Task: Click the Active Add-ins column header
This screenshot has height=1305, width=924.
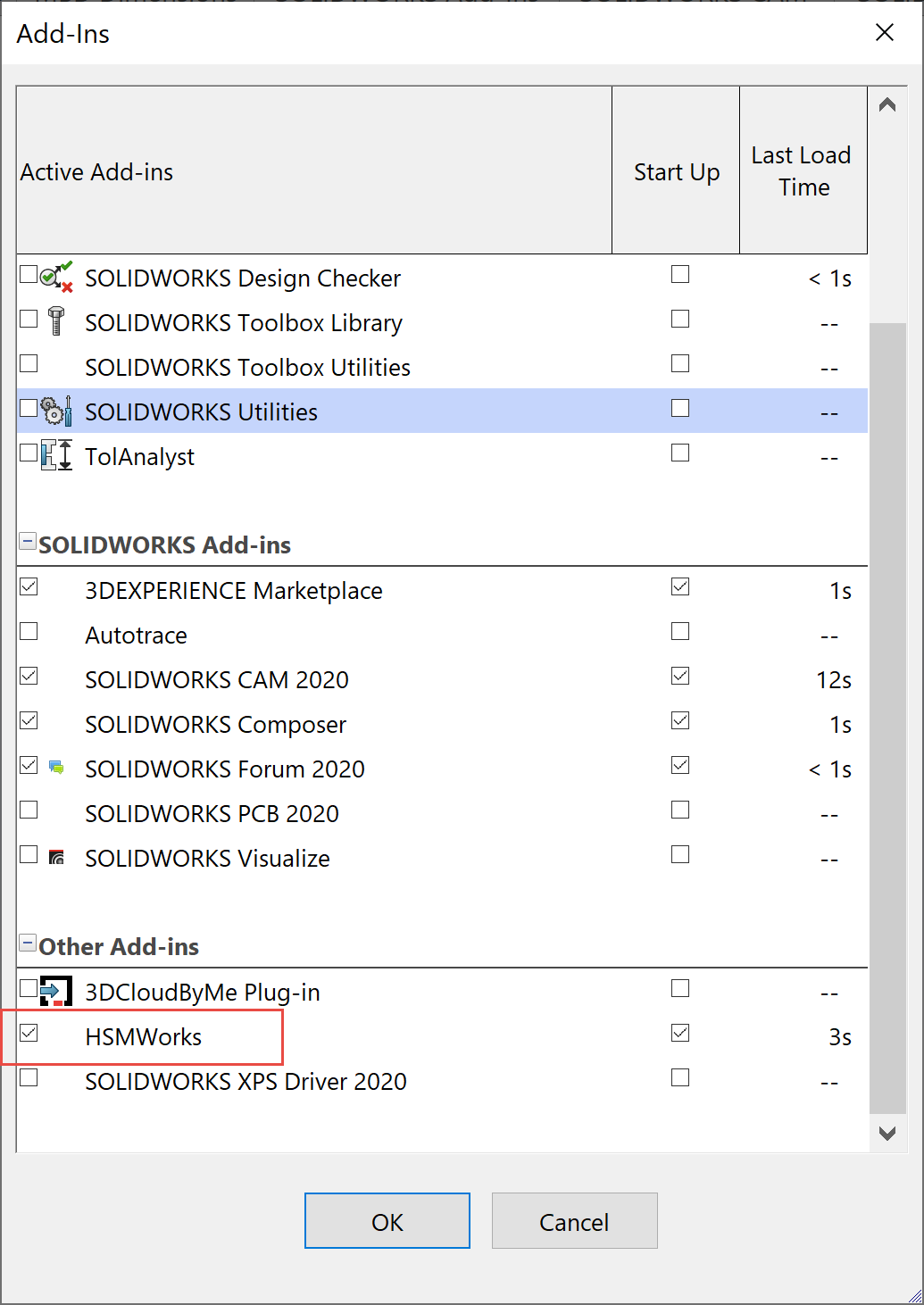Action: click(x=314, y=170)
